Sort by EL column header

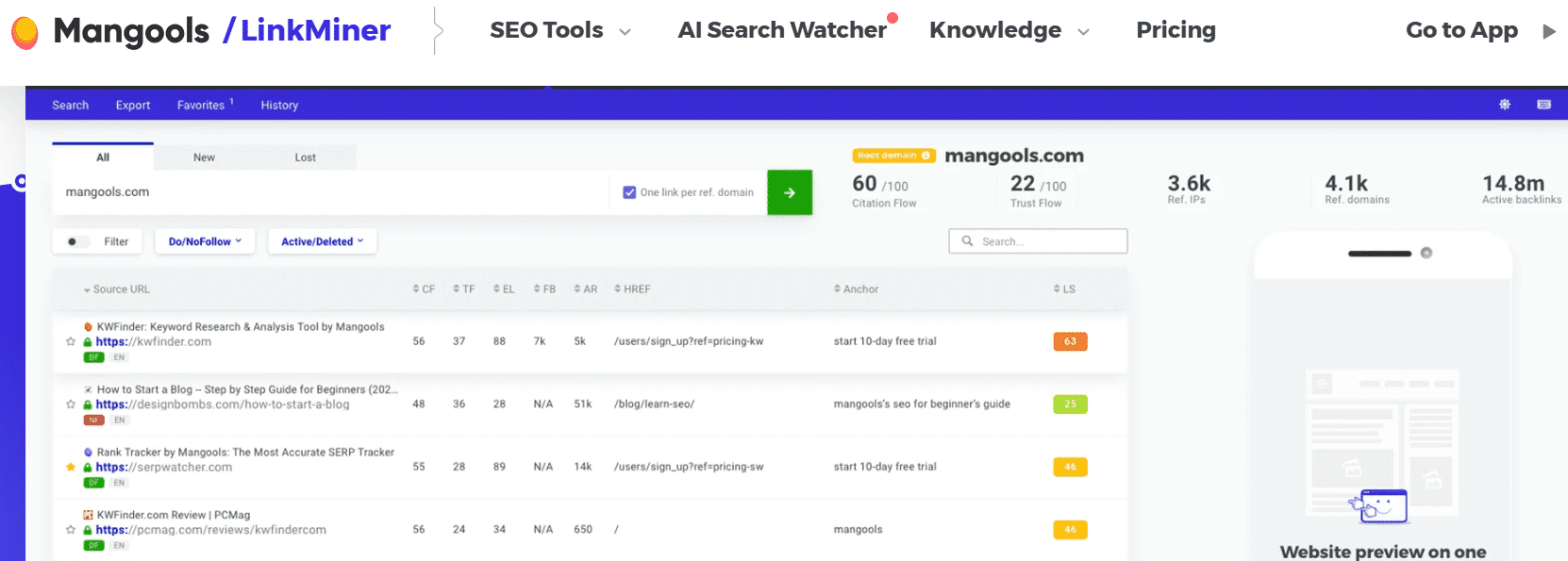[504, 289]
